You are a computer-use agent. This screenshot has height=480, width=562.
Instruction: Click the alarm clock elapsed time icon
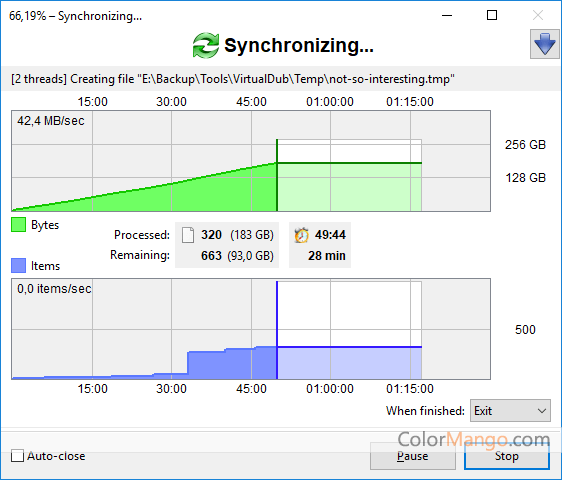tap(301, 235)
